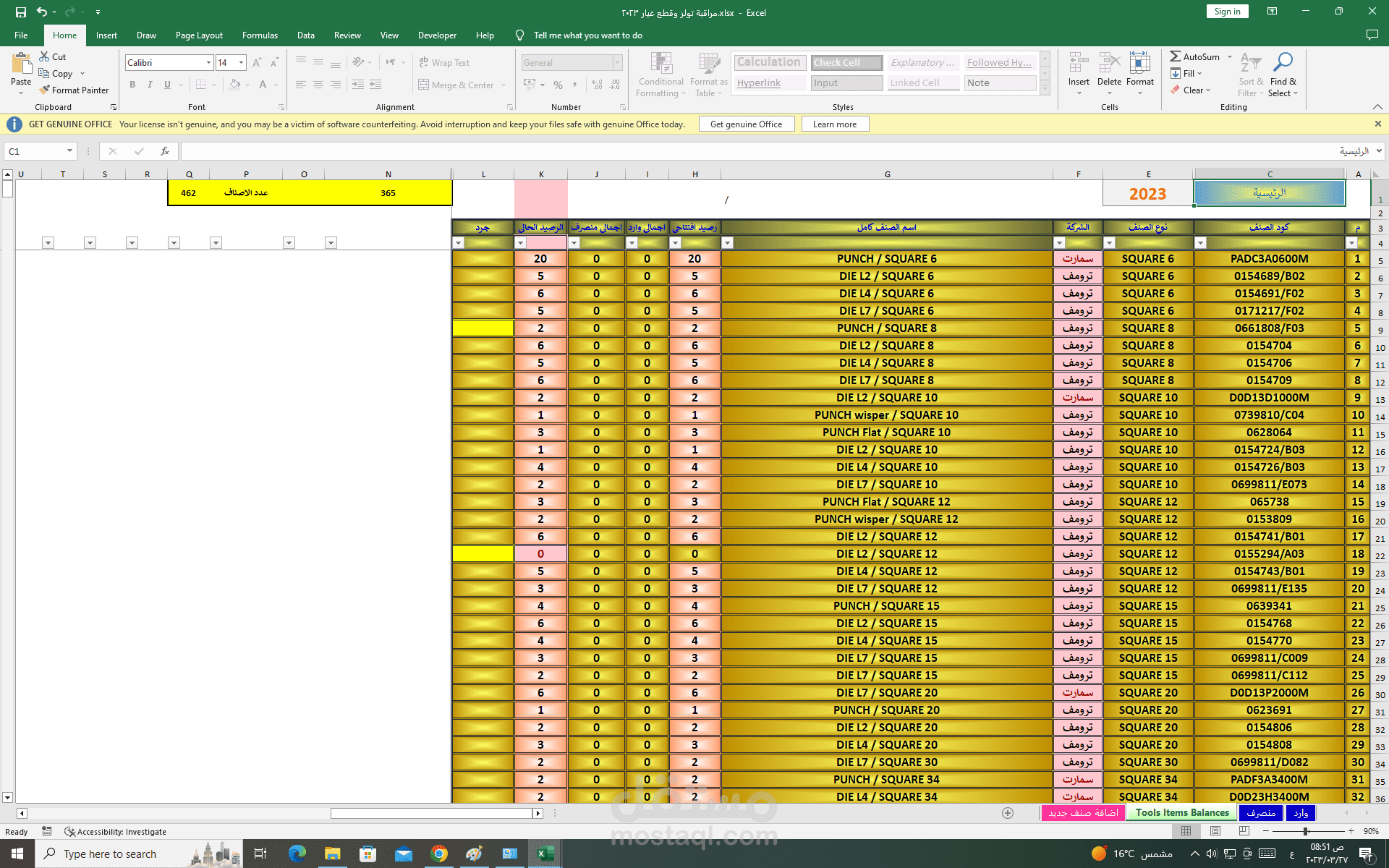Open the Formulas ribbon tab
Screen dimensions: 1389x868
260,35
